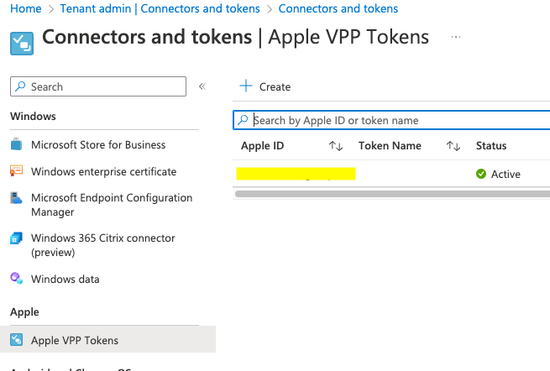Open Windows enterprise certificate

pyautogui.click(x=105, y=171)
